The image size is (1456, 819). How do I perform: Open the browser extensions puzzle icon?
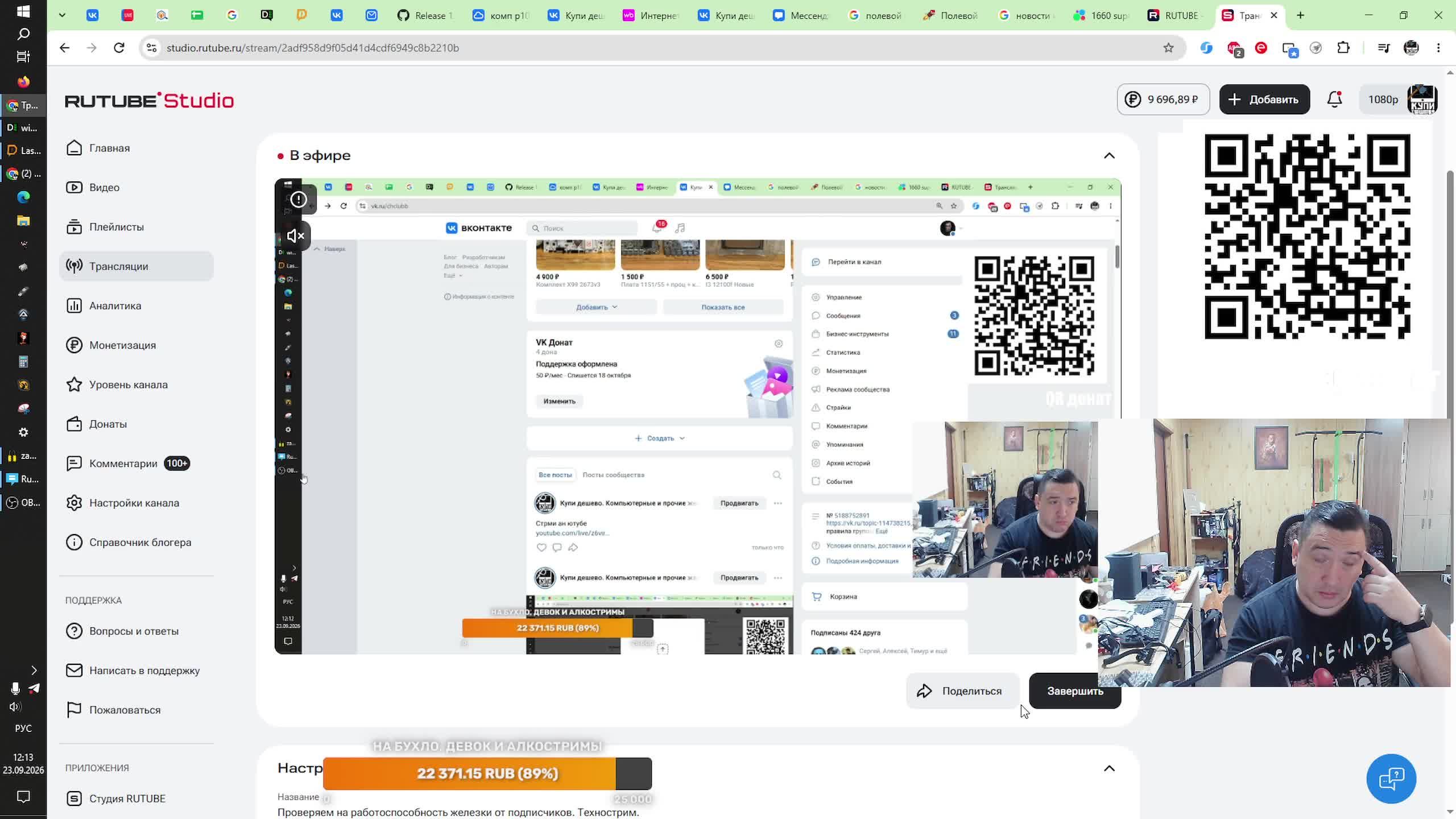(x=1343, y=48)
